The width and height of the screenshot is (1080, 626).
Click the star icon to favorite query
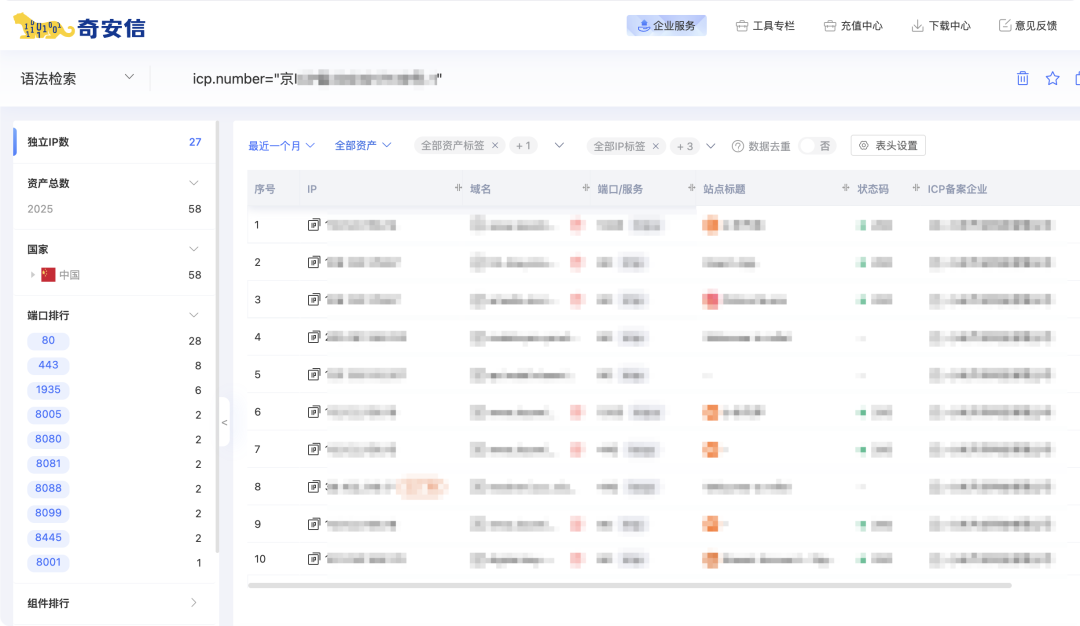tap(1052, 79)
